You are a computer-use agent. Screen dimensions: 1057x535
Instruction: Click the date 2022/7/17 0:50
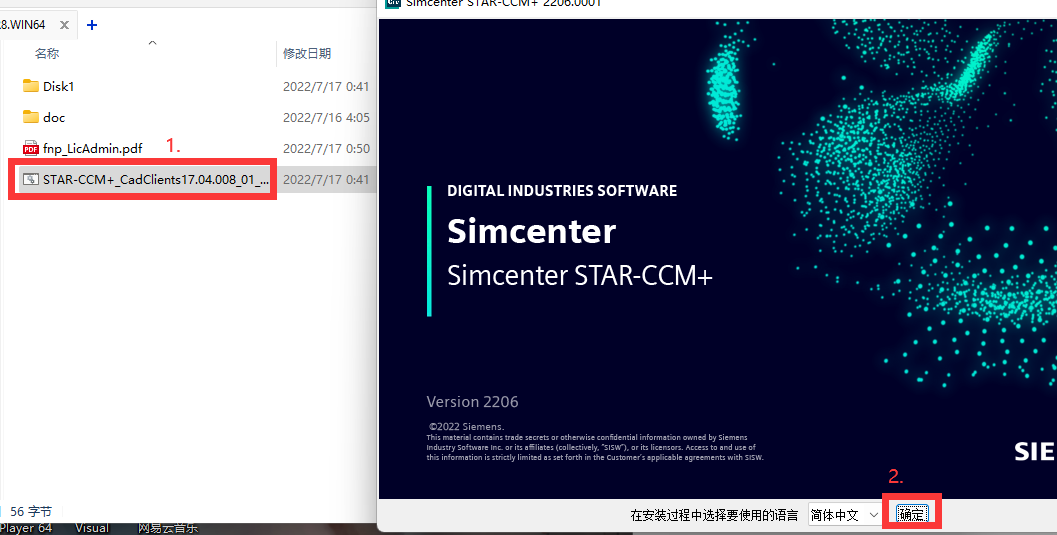(326, 148)
